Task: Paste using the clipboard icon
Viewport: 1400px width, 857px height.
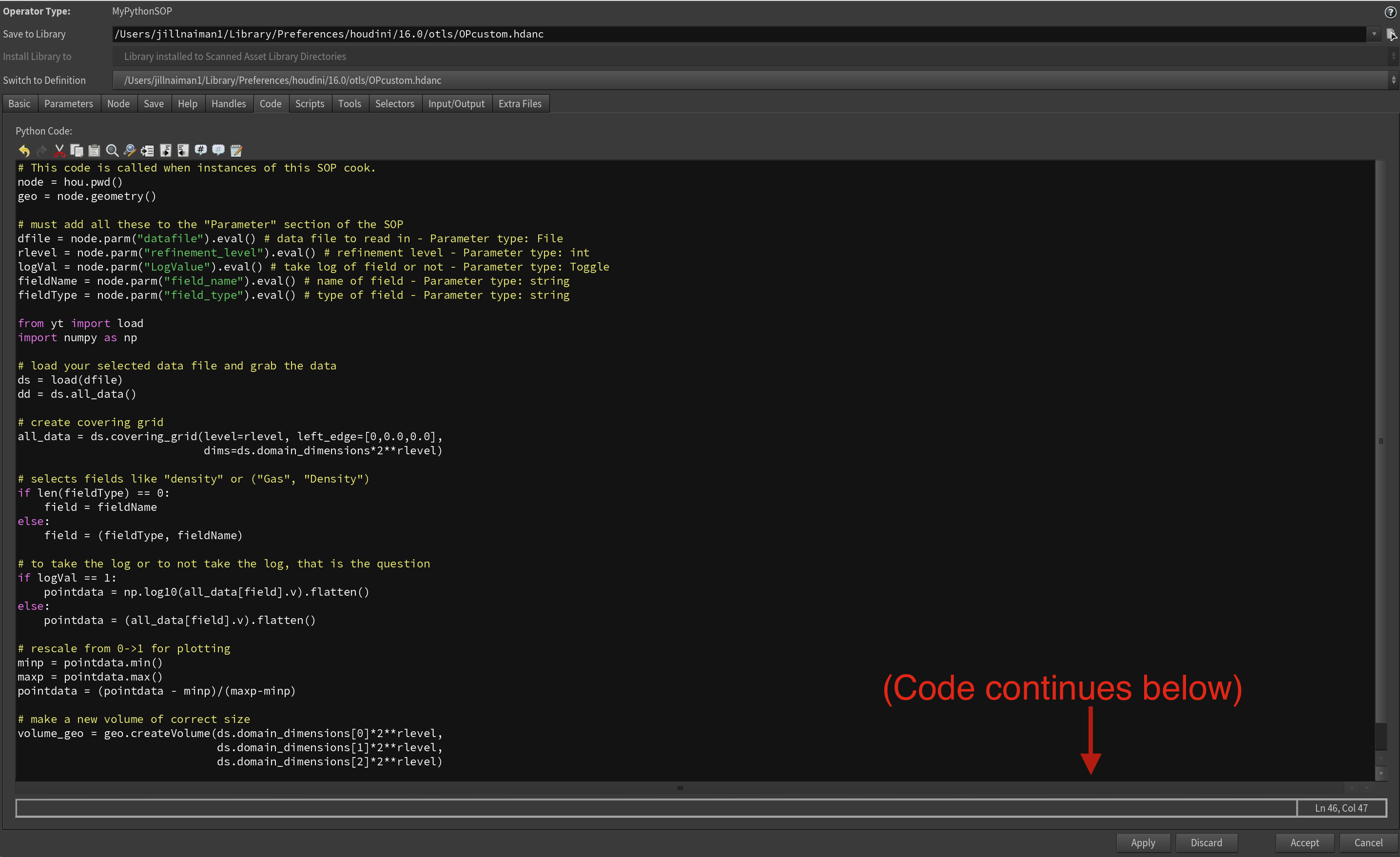Action: (94, 151)
